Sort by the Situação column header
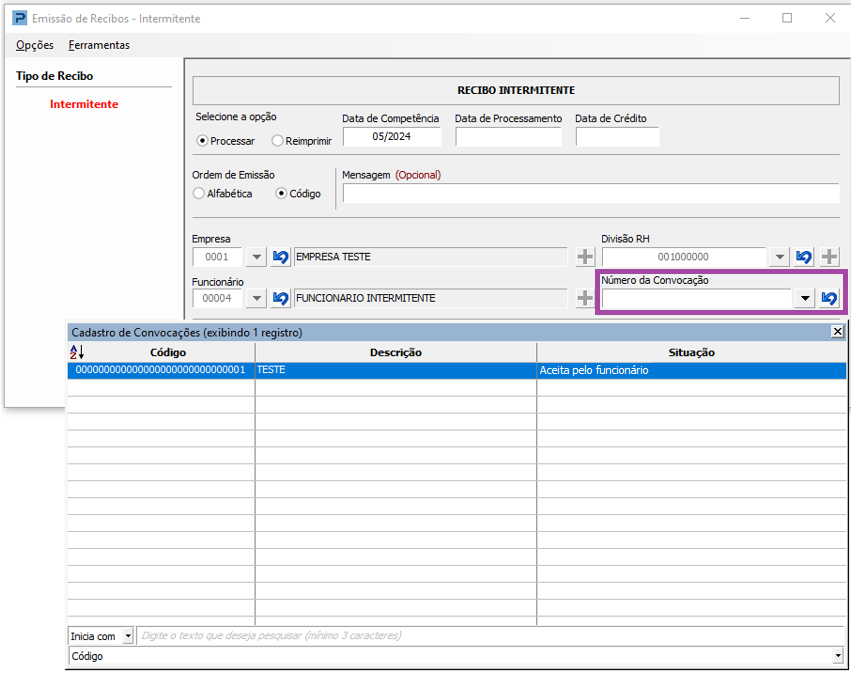This screenshot has width=856, height=677. (691, 352)
